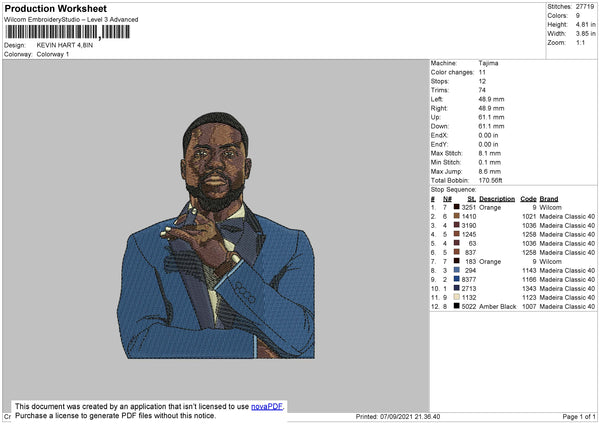The image size is (600, 424).
Task: Click the St. column header
Action: [471, 199]
